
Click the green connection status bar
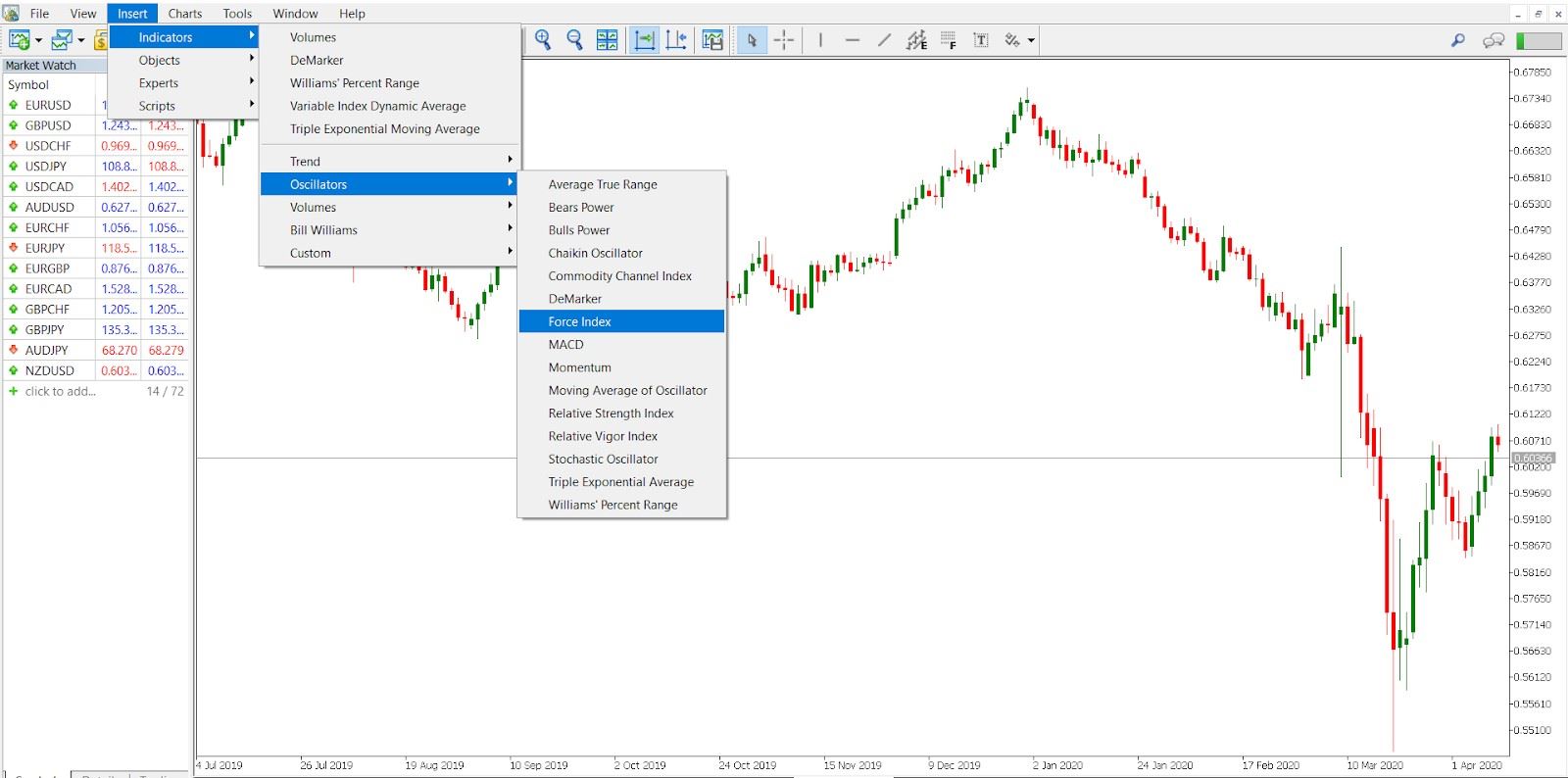tap(1539, 40)
